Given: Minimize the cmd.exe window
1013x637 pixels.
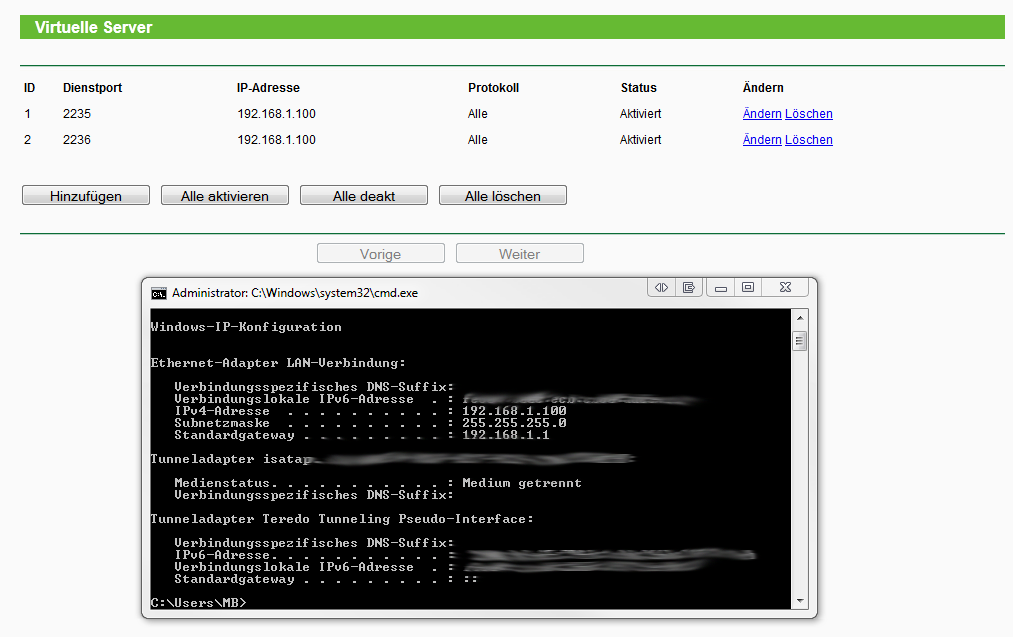Looking at the screenshot, I should coord(721,287).
